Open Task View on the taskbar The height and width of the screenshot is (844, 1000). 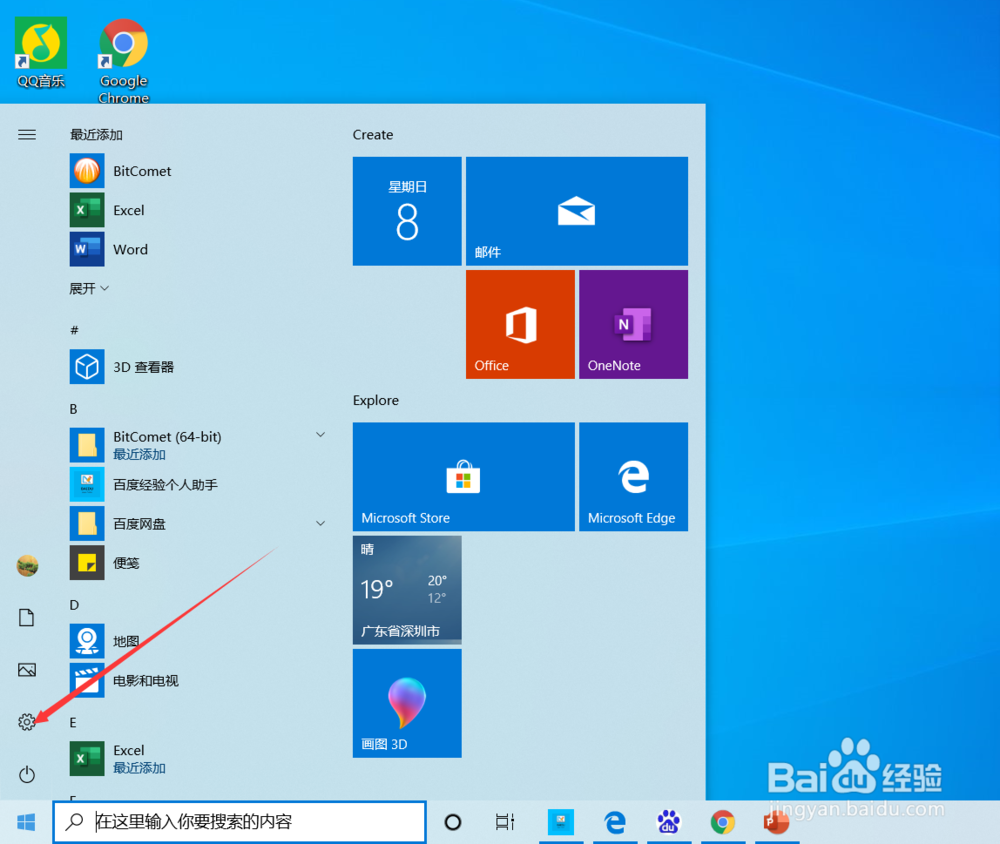[505, 822]
